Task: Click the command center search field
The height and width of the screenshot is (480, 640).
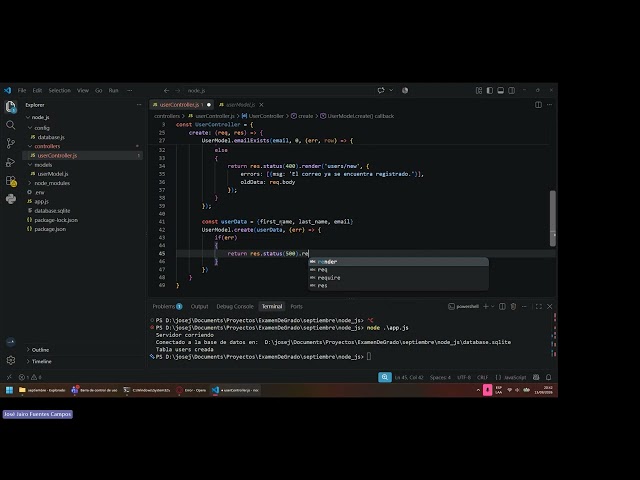Action: coord(279,91)
